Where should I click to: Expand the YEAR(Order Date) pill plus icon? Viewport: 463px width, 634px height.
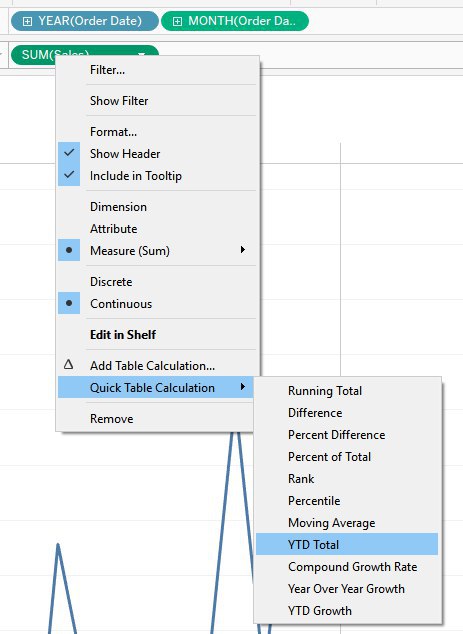click(27, 21)
